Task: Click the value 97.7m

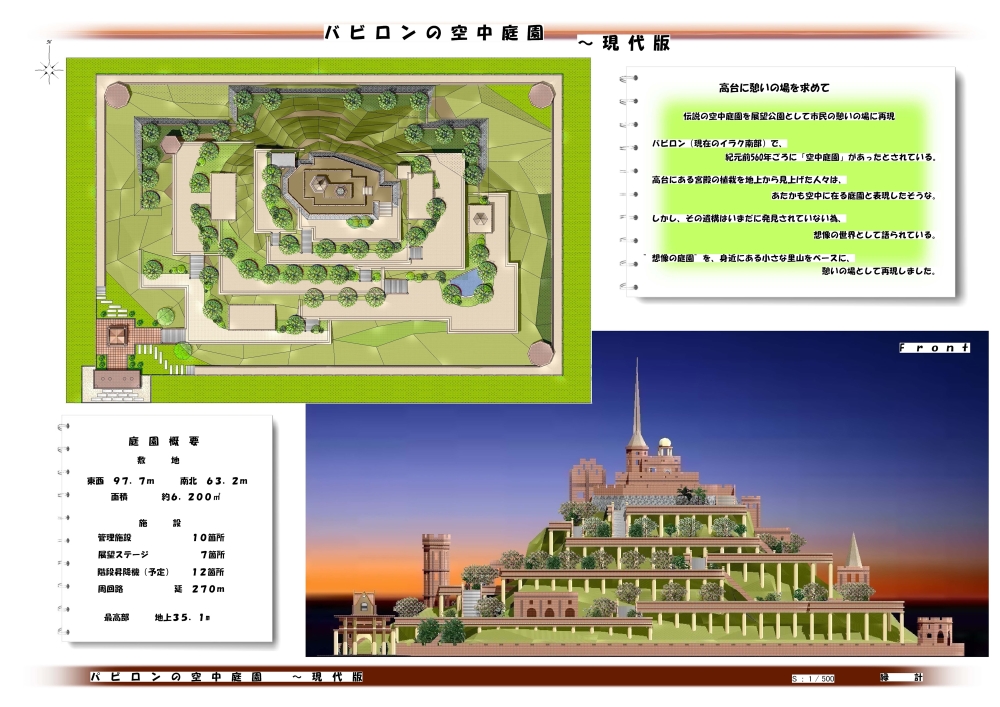Action: 135,481
